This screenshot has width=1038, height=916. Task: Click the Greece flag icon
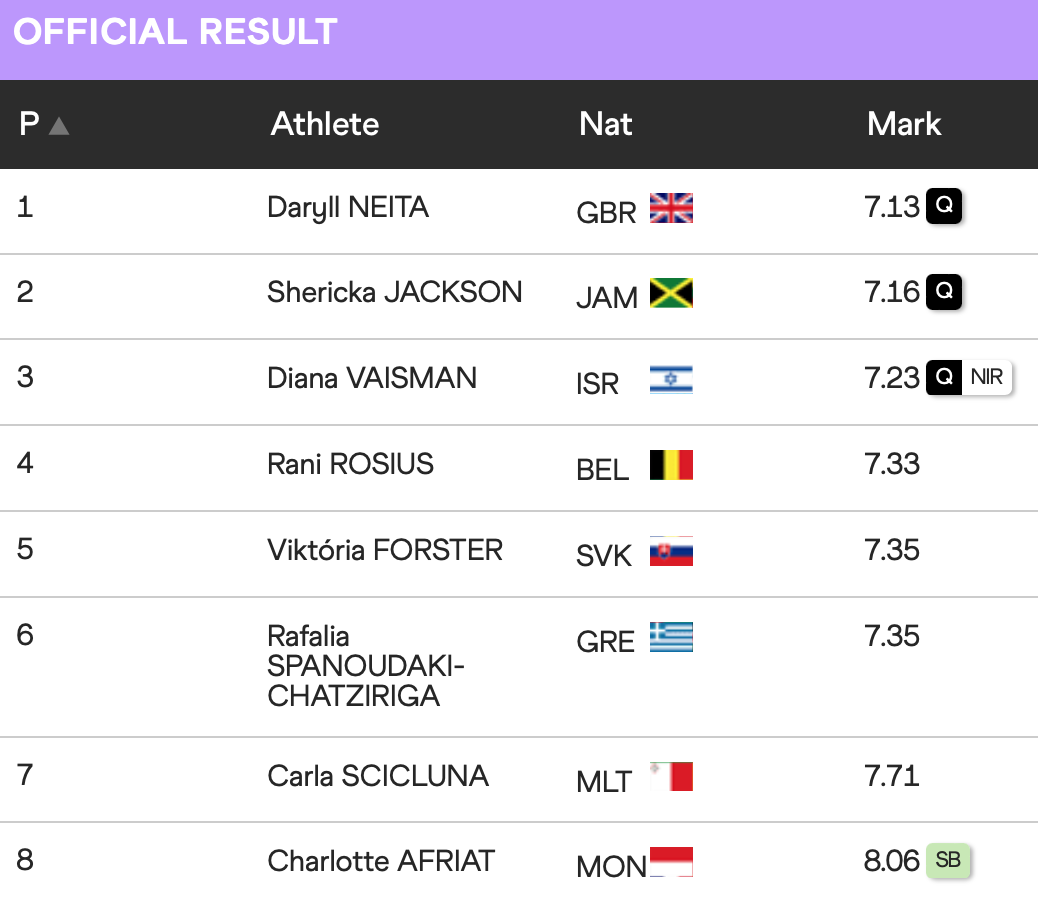(x=671, y=637)
